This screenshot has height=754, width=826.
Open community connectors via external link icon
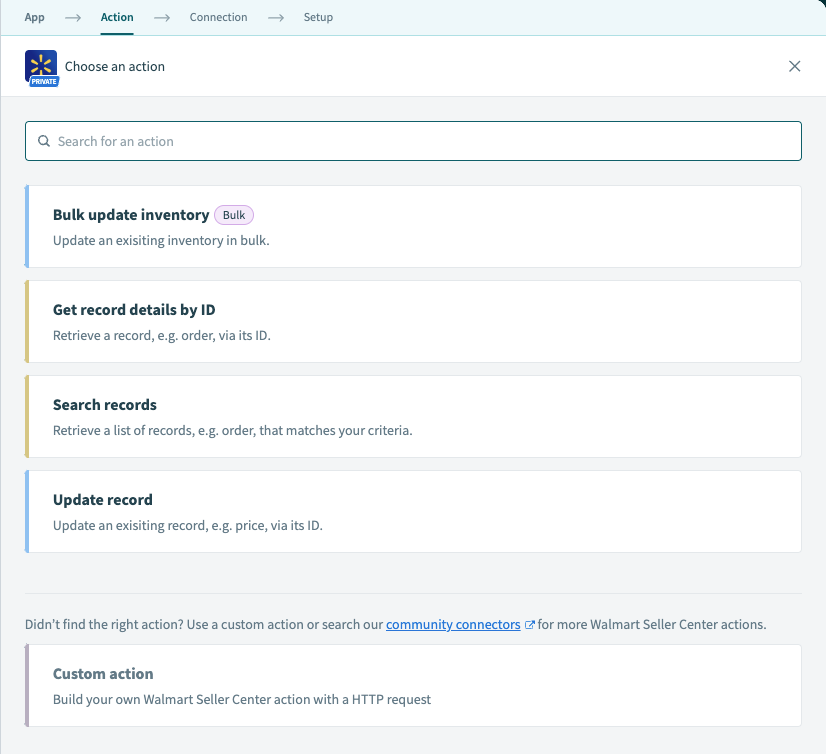530,623
